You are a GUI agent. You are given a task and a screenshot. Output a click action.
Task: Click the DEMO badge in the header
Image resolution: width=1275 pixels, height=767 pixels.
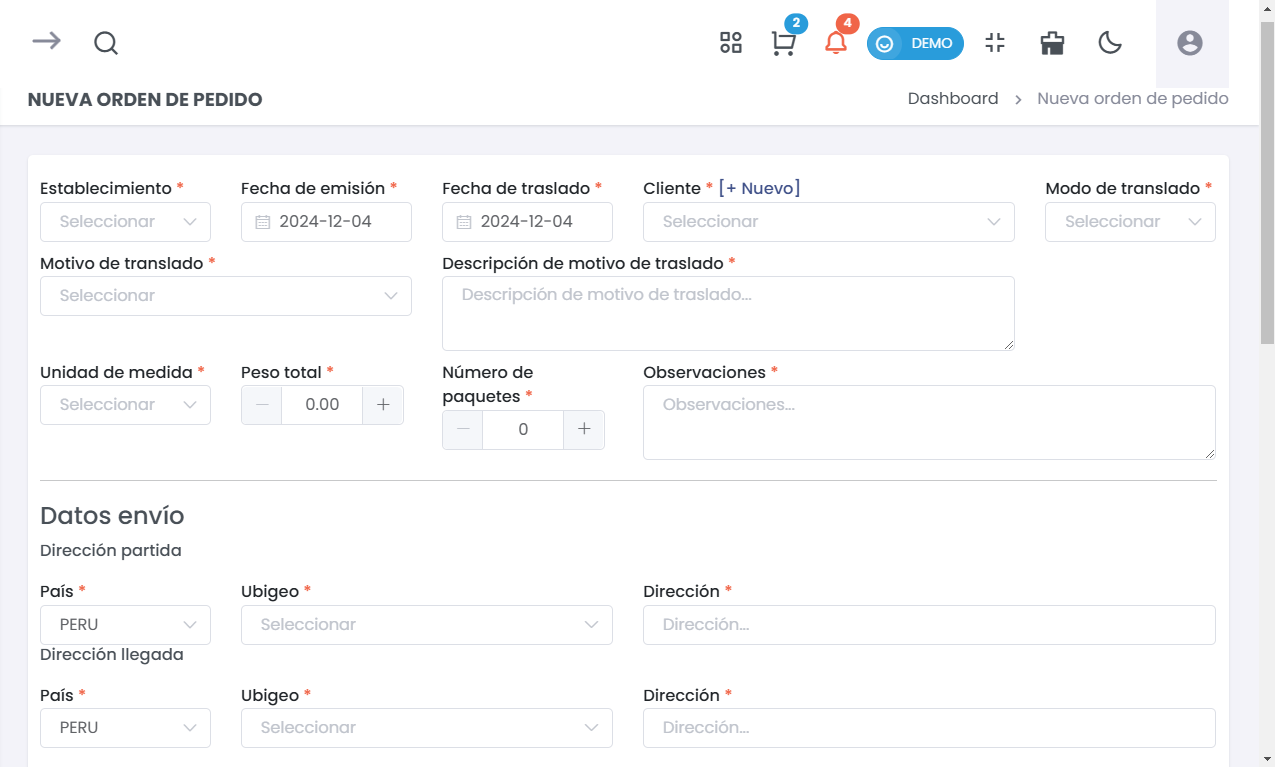pos(915,43)
